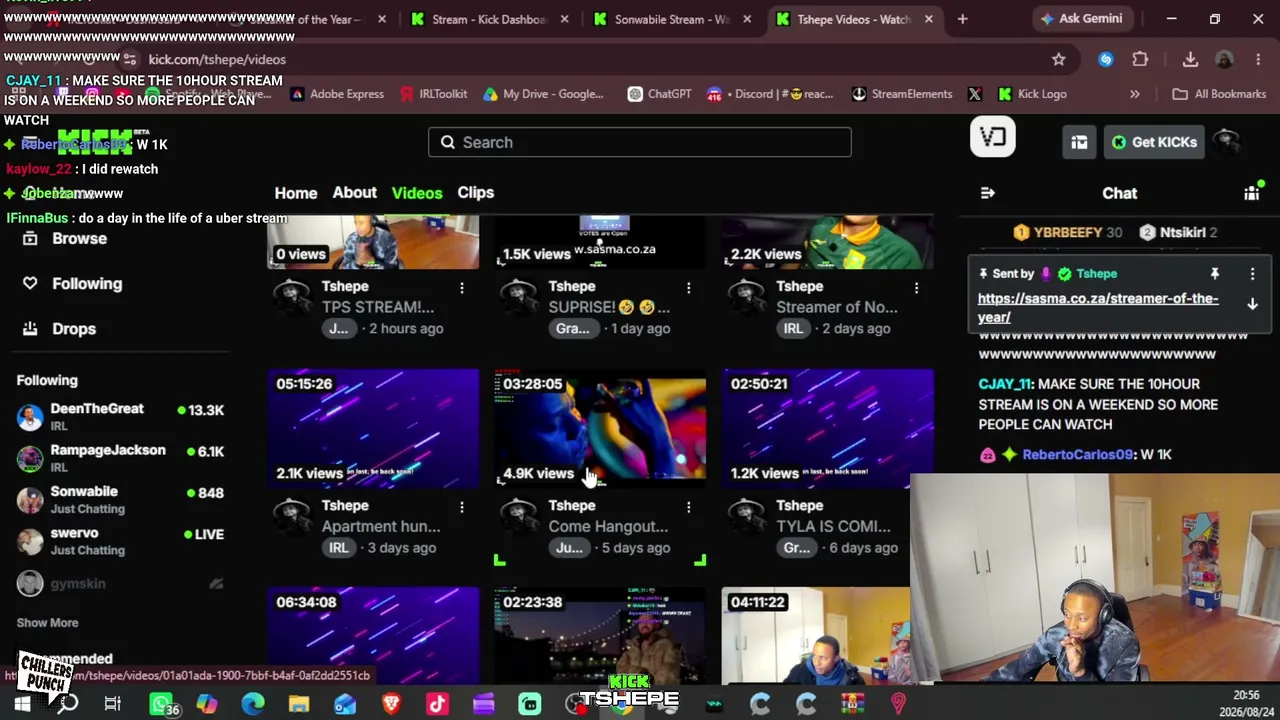Play the 06:34:08 video thumbnail
1280x720 pixels.
[x=373, y=636]
